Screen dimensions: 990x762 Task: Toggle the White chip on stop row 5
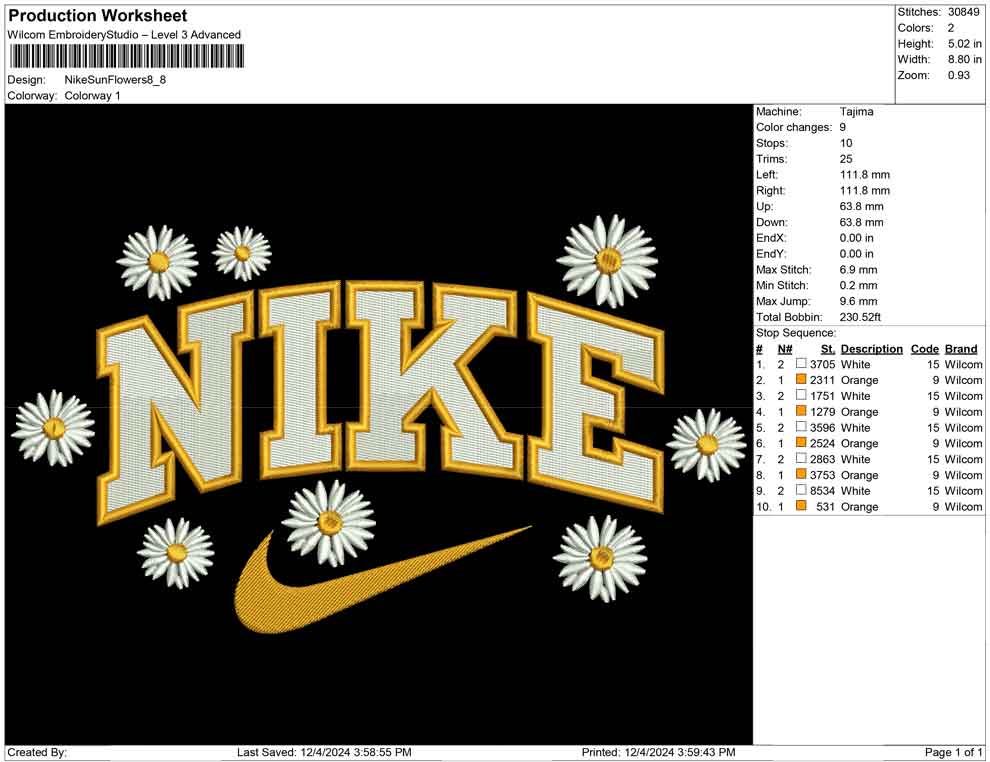(x=800, y=427)
